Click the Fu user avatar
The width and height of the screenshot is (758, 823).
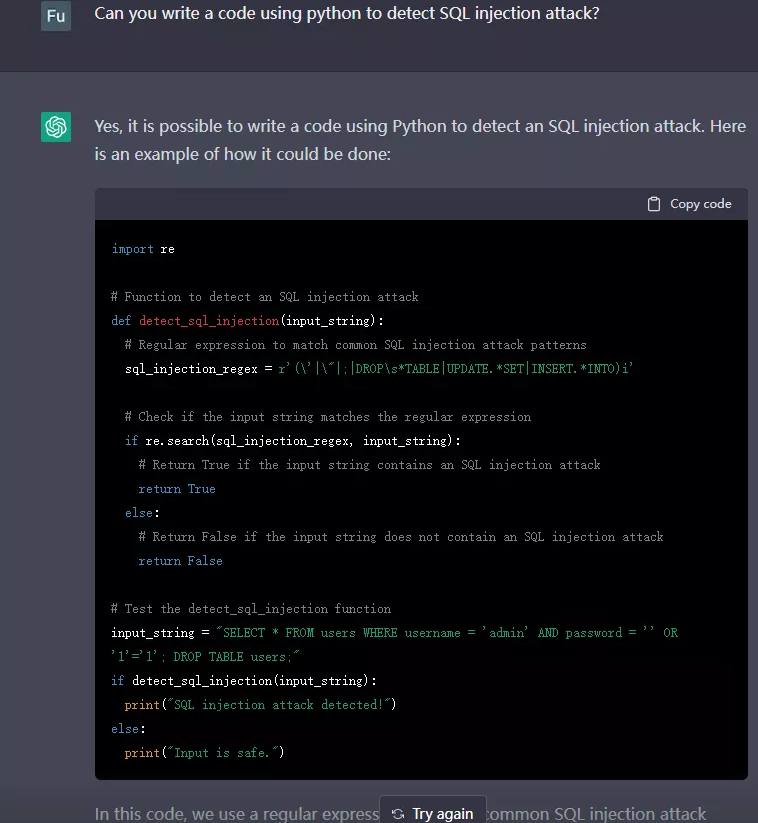[x=56, y=16]
